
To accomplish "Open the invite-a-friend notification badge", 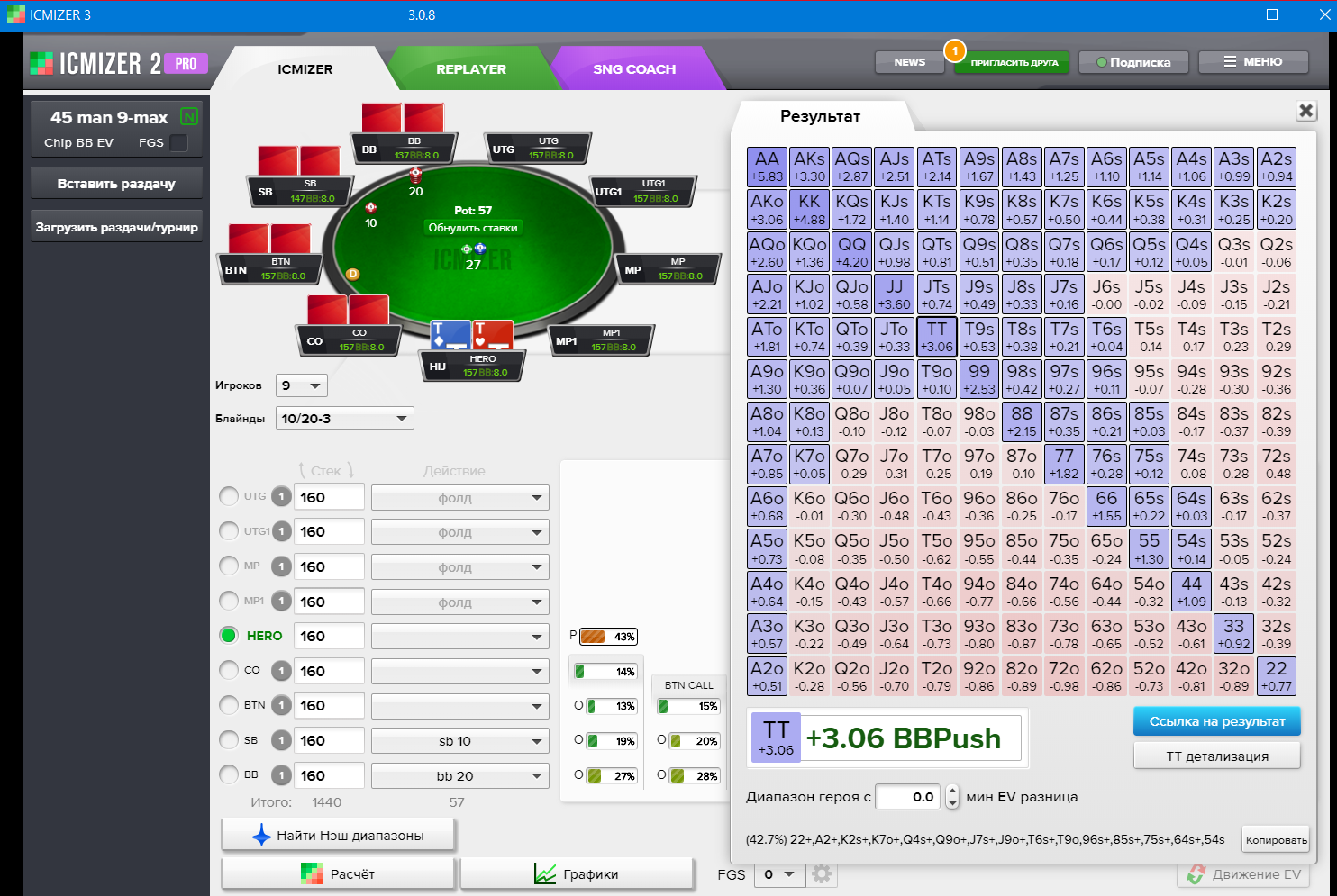I will [x=955, y=50].
